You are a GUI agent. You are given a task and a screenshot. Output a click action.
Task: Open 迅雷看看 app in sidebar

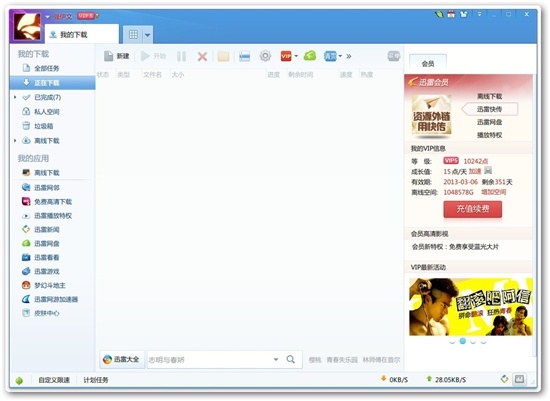53,258
